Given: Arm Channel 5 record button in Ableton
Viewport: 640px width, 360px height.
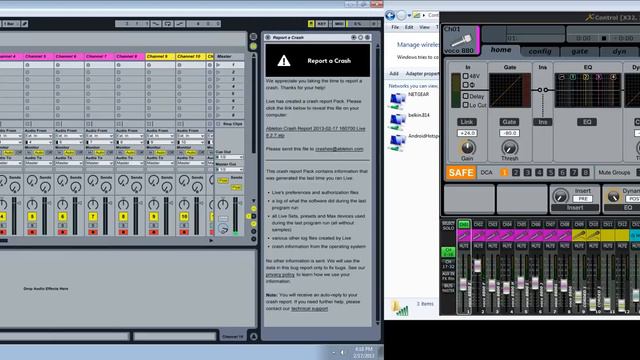Looking at the screenshot, I should 32,232.
